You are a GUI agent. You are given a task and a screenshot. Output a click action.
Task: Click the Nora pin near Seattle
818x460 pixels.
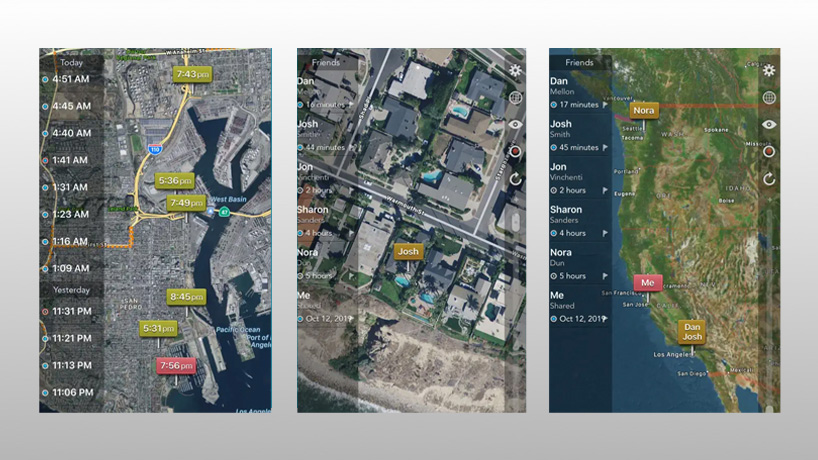click(644, 111)
